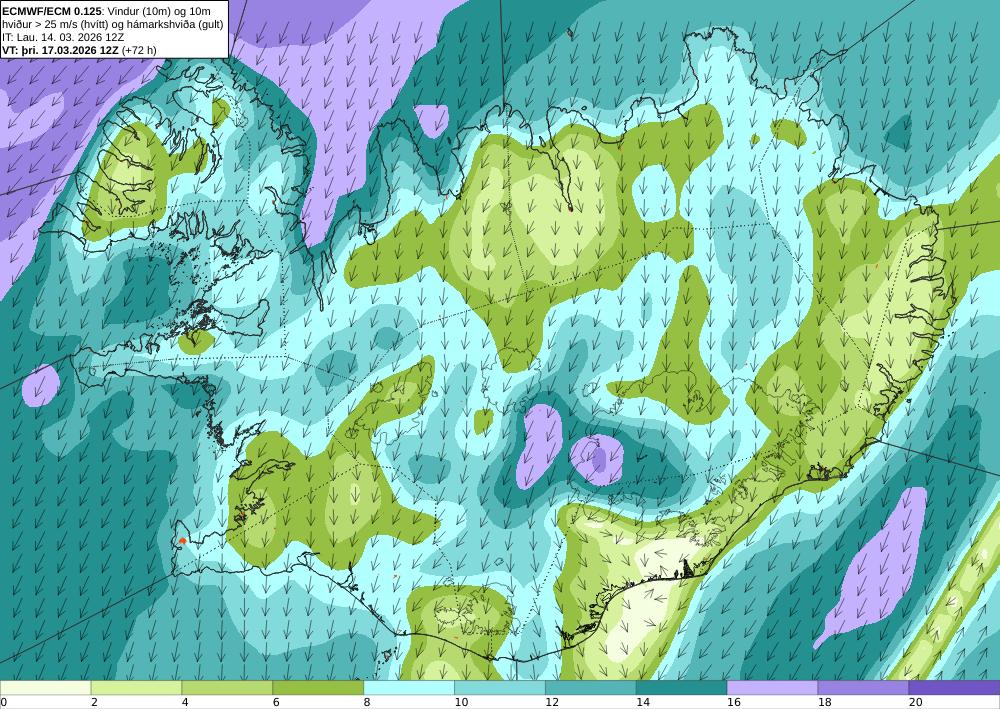The height and width of the screenshot is (709, 1000).
Task: Select the 4–6 m/s green legend swatch
Action: [x=227, y=687]
